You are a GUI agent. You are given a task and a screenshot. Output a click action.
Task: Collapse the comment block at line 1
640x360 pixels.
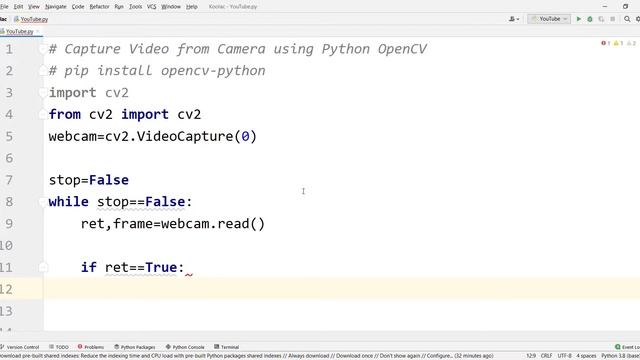pos(42,49)
